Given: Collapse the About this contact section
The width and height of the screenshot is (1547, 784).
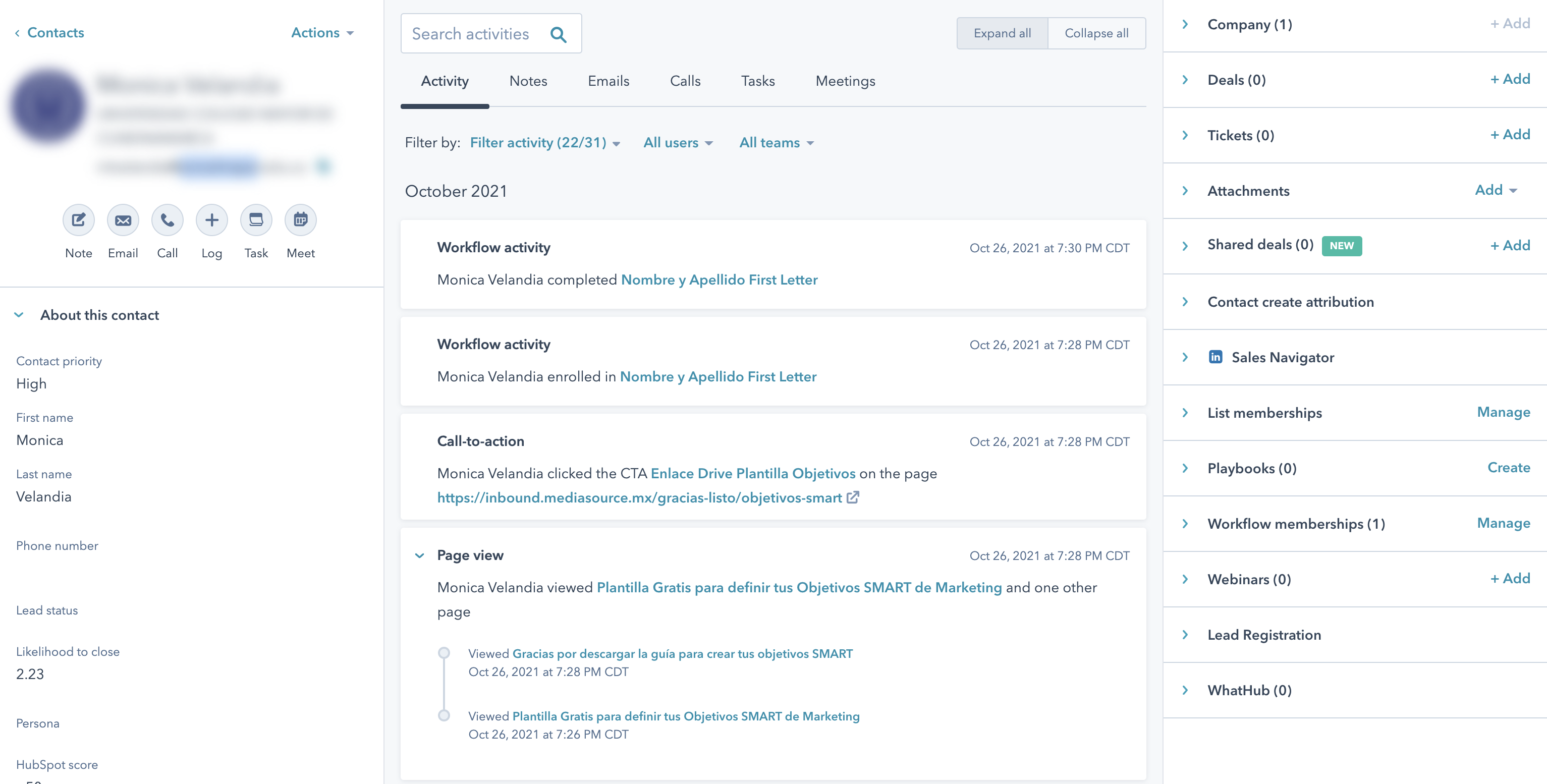Looking at the screenshot, I should click(x=19, y=315).
